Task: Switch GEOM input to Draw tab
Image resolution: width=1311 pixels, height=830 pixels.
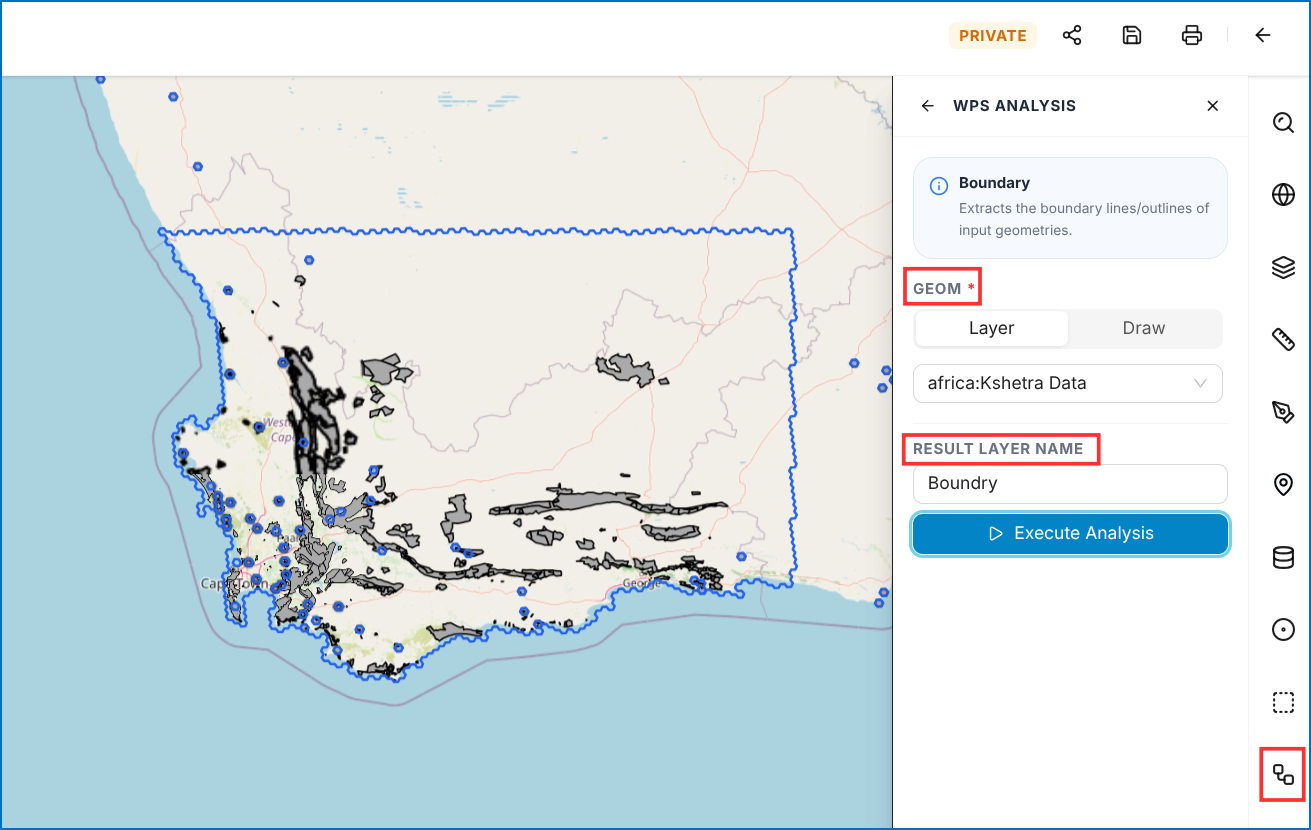Action: 1144,328
